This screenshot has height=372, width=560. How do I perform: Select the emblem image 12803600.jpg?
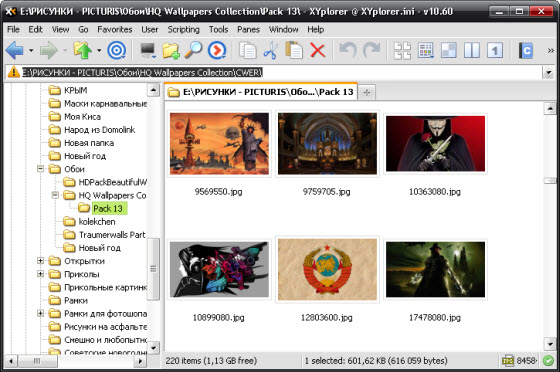(327, 270)
